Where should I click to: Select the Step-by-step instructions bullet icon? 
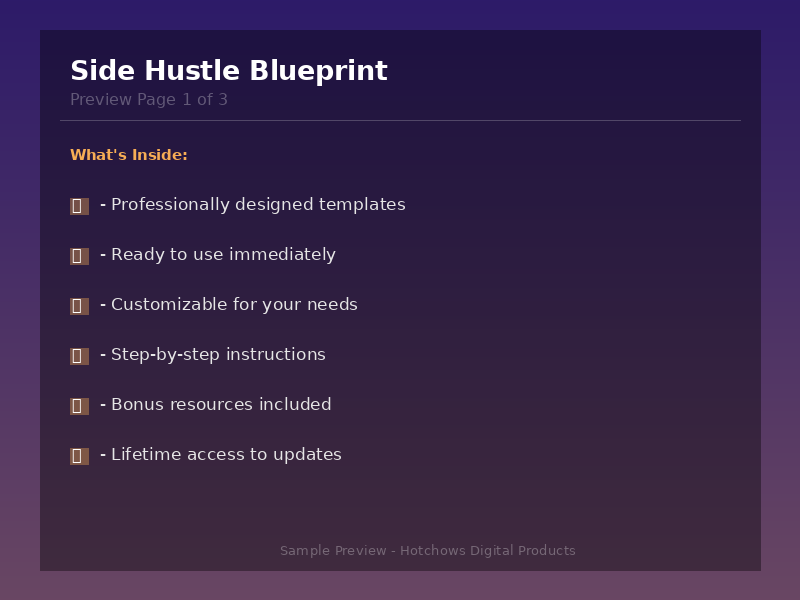pyautogui.click(x=79, y=356)
